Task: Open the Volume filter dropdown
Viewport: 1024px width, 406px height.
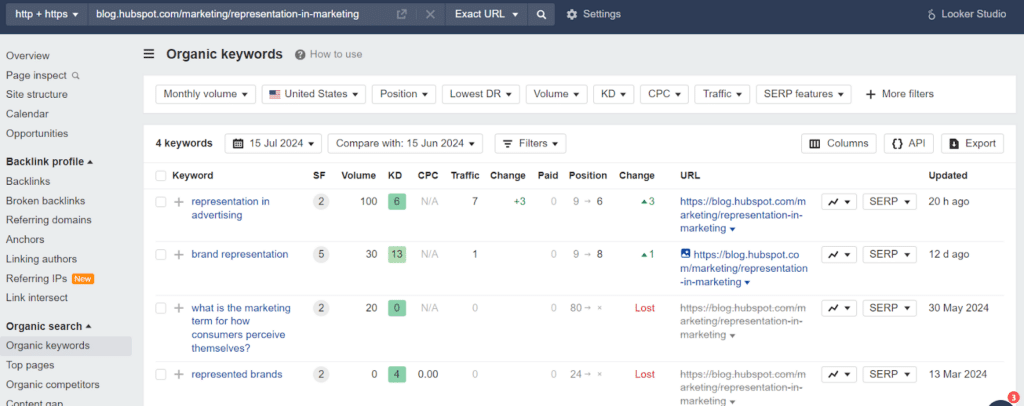Action: 556,94
